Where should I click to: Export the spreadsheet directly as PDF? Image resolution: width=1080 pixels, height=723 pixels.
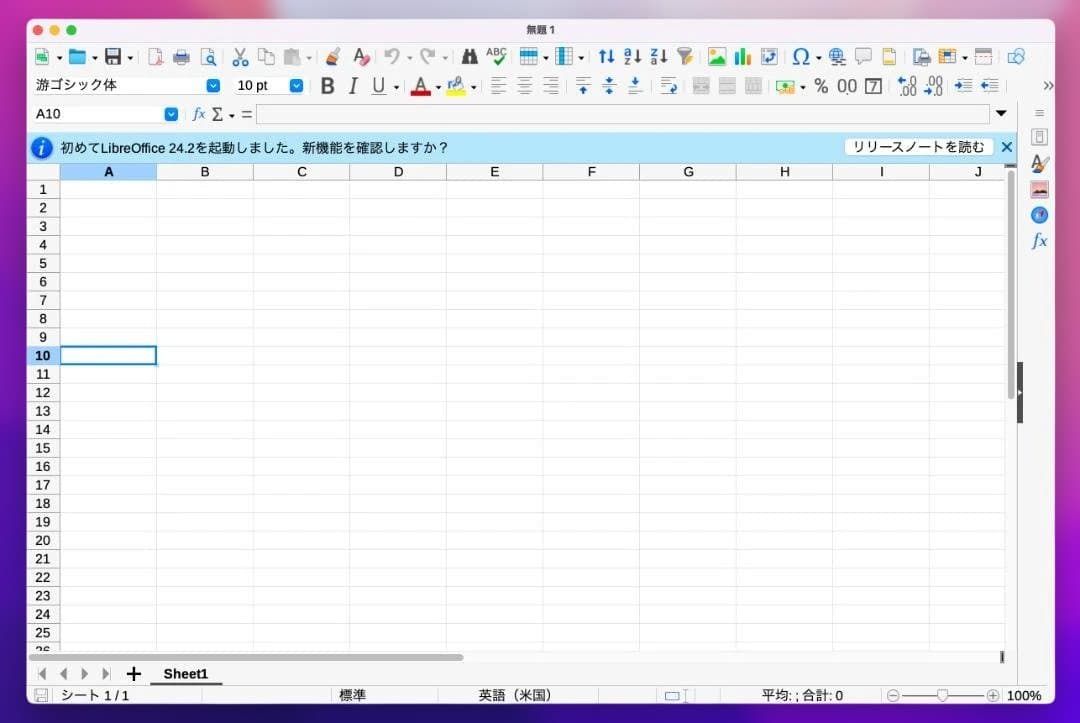coord(155,57)
